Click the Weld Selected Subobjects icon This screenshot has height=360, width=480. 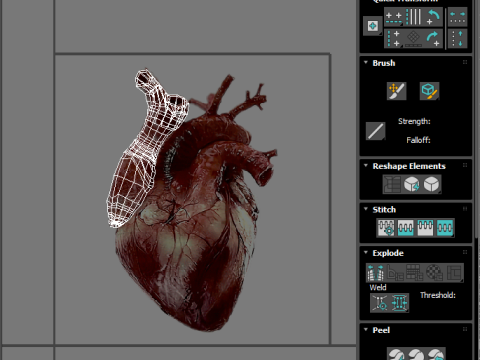point(399,303)
